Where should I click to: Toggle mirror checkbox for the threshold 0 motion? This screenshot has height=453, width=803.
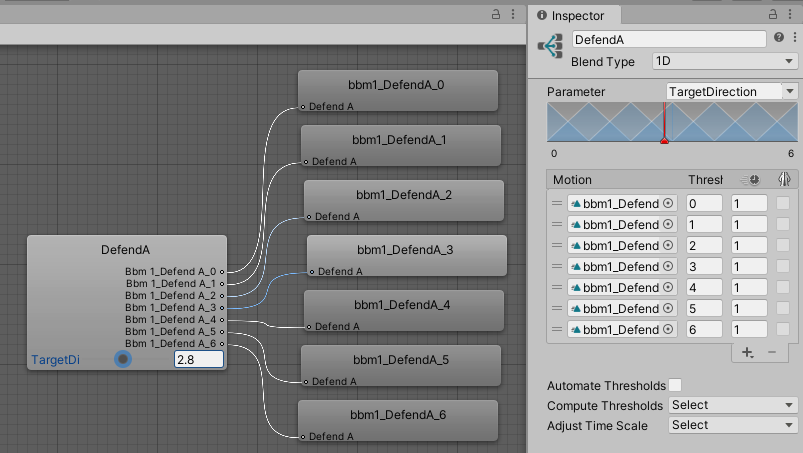point(783,203)
